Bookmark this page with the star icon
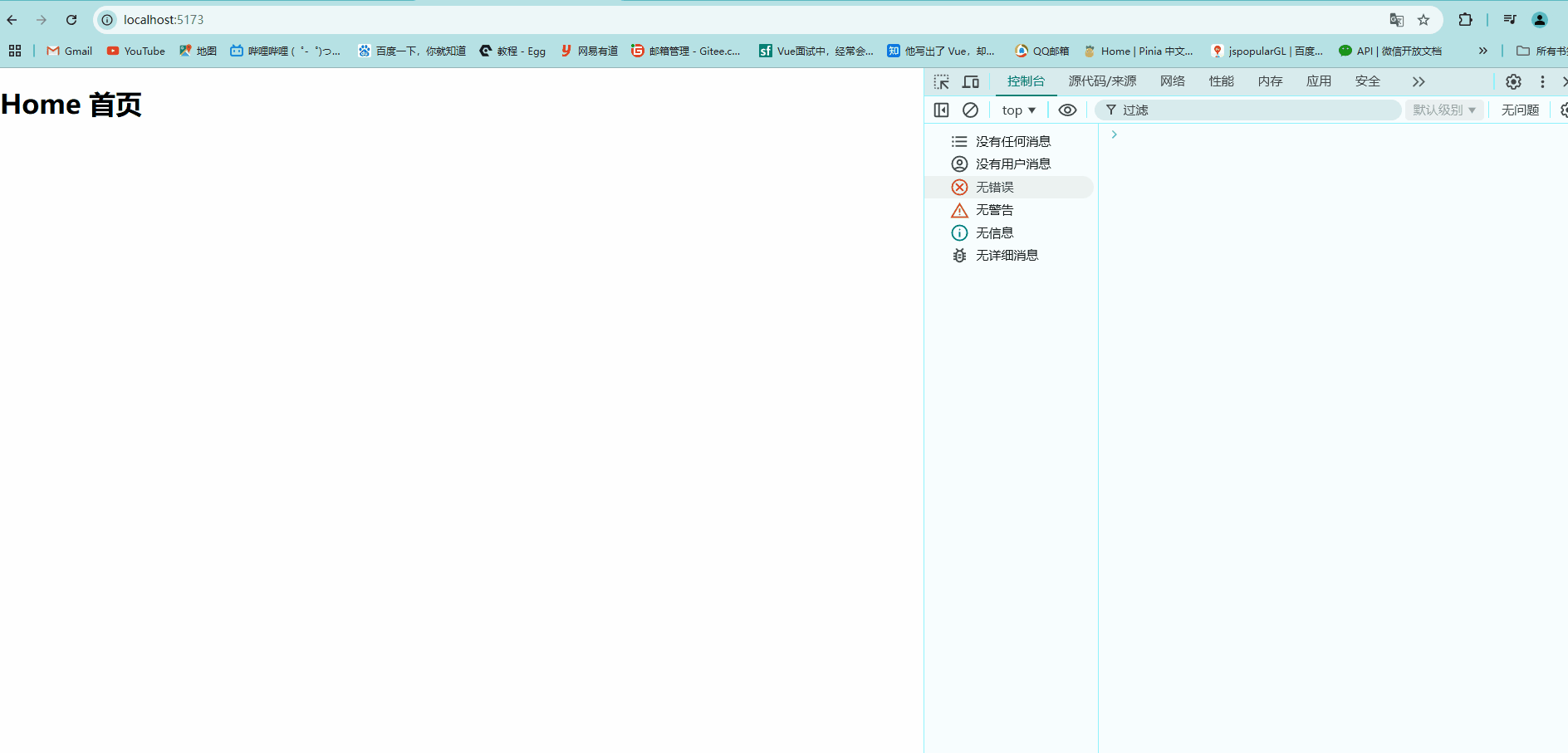This screenshot has height=753, width=1568. pyautogui.click(x=1423, y=20)
